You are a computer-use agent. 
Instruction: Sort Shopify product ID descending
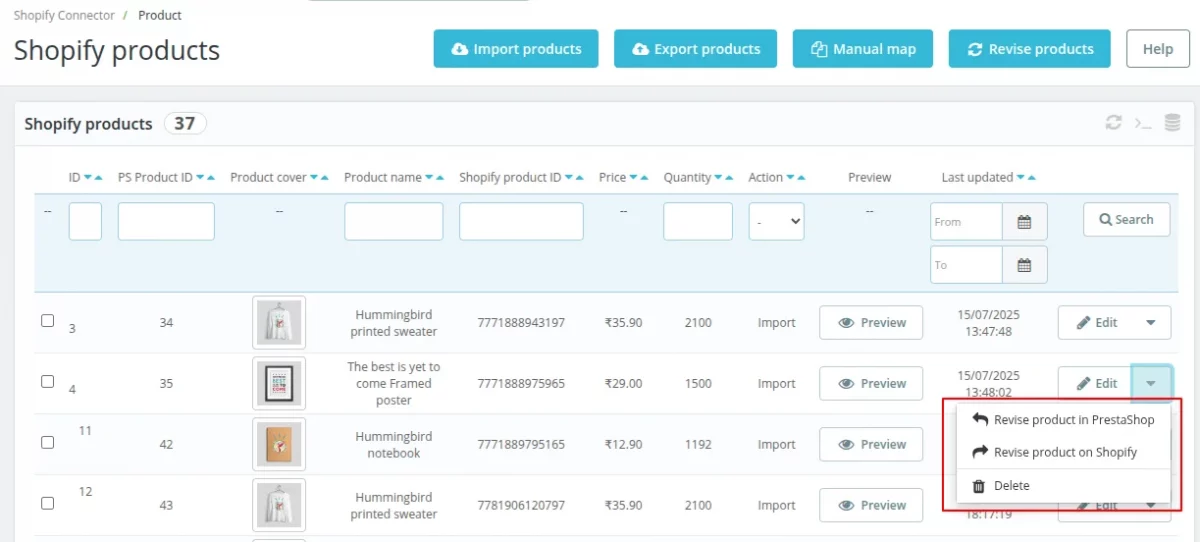(x=570, y=178)
